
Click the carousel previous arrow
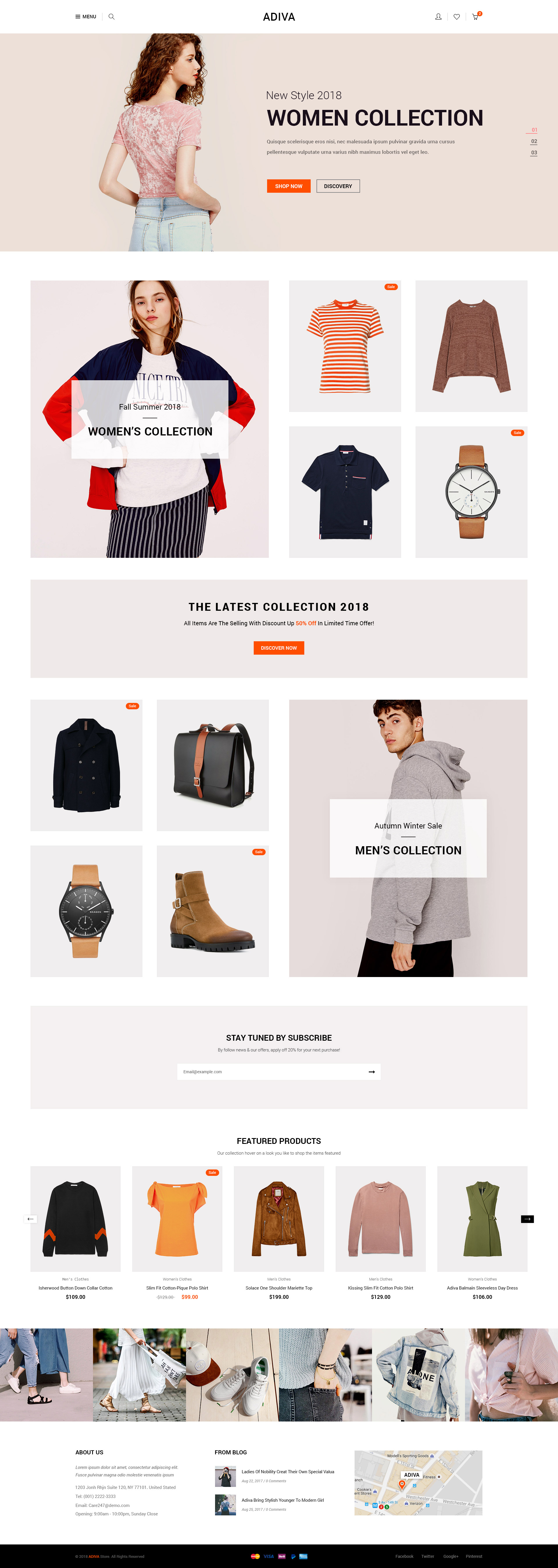(31, 1219)
